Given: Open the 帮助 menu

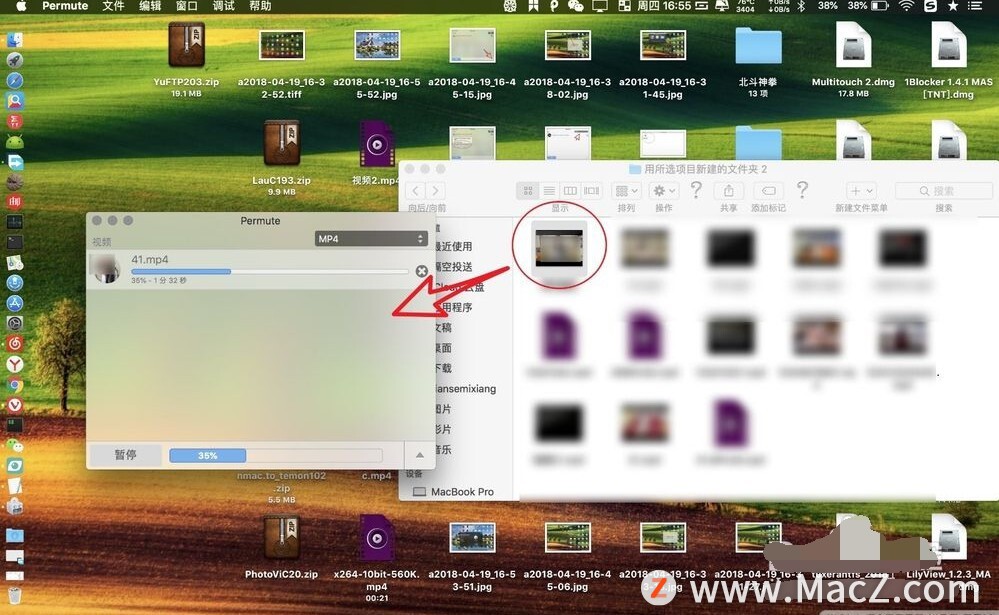Looking at the screenshot, I should pos(260,6).
